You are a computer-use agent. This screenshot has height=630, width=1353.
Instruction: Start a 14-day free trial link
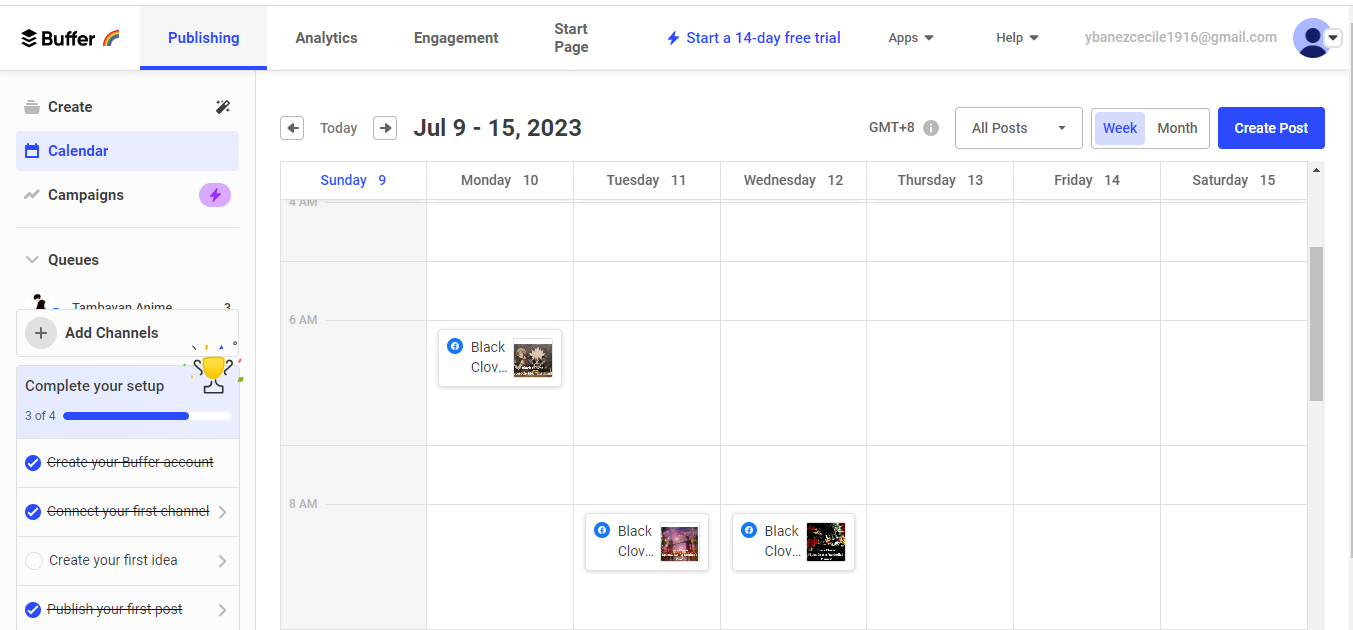[x=754, y=38]
